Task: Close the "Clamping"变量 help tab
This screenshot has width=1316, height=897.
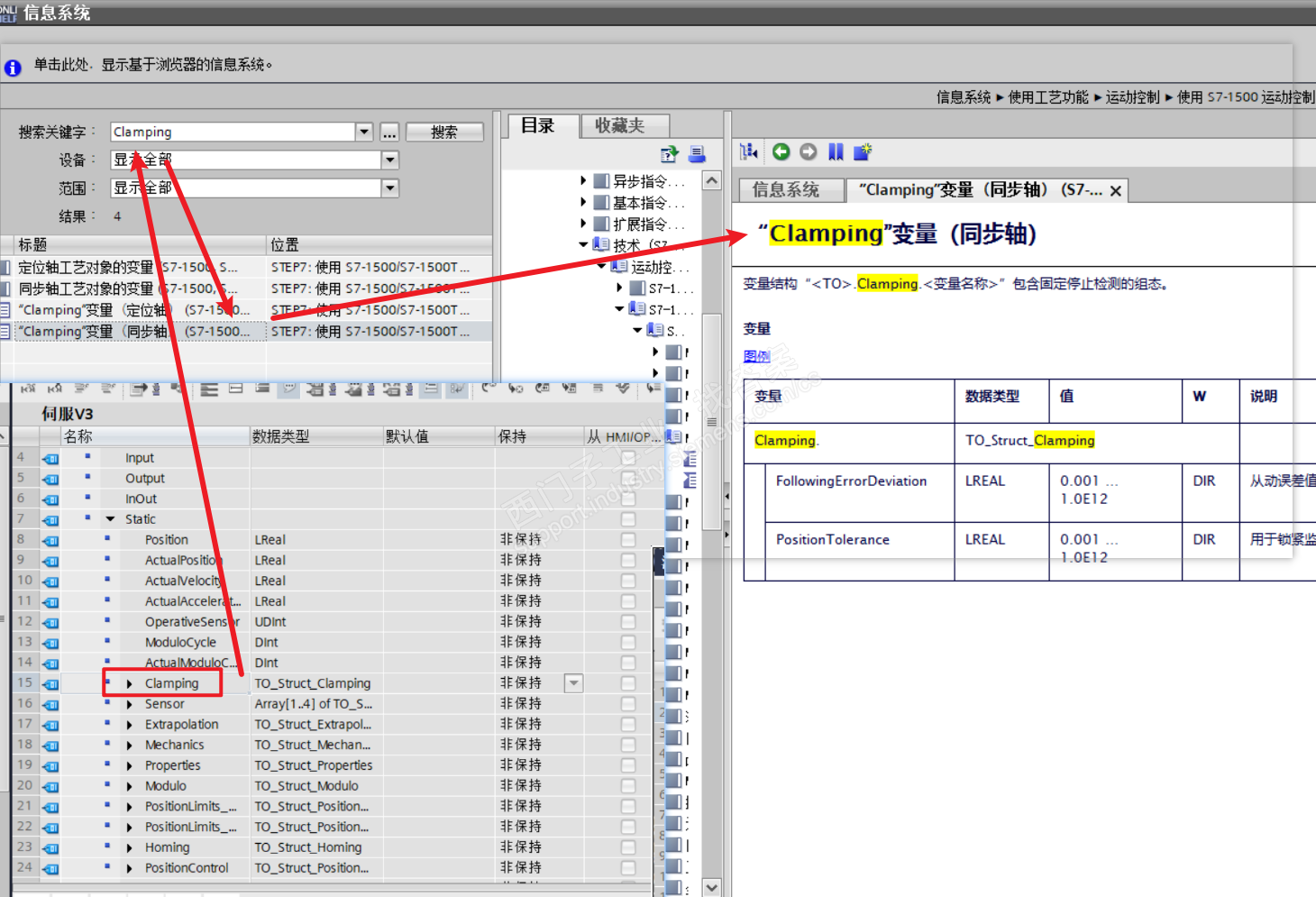Action: pos(1116,190)
